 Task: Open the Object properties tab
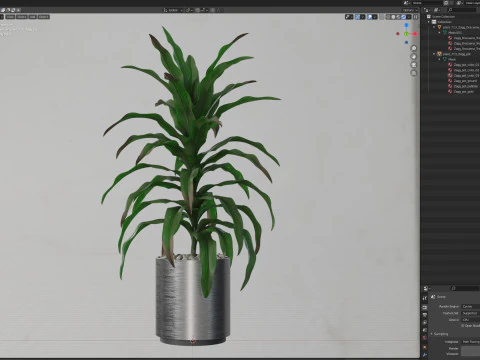pos(425,347)
